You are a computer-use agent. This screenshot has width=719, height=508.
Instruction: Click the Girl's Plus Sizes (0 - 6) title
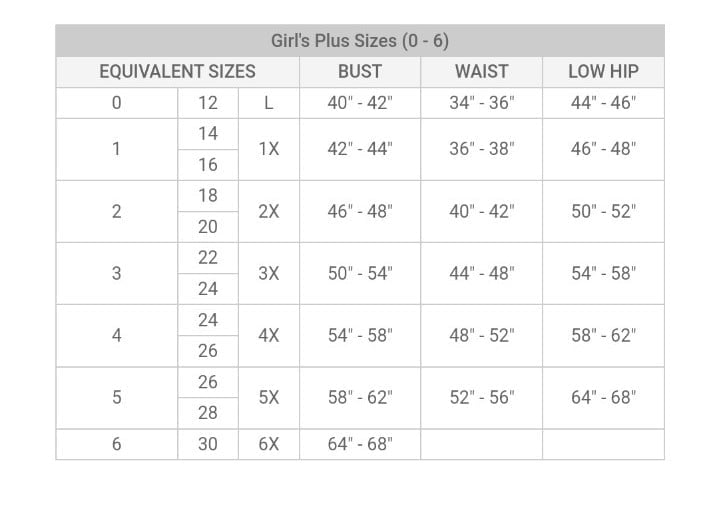pyautogui.click(x=360, y=41)
